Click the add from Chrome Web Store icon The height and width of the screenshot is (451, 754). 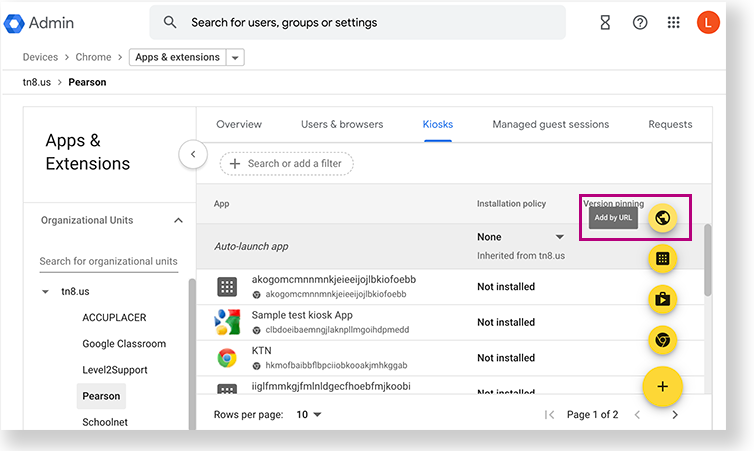tap(662, 340)
